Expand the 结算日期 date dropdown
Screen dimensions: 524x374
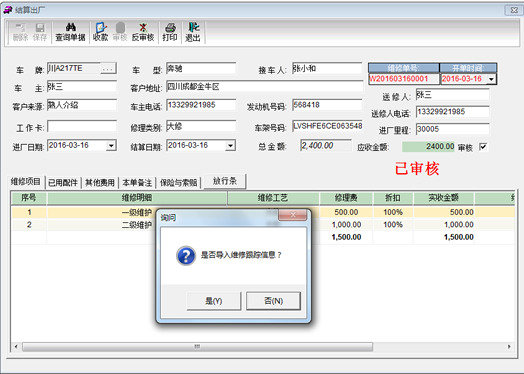[x=230, y=146]
